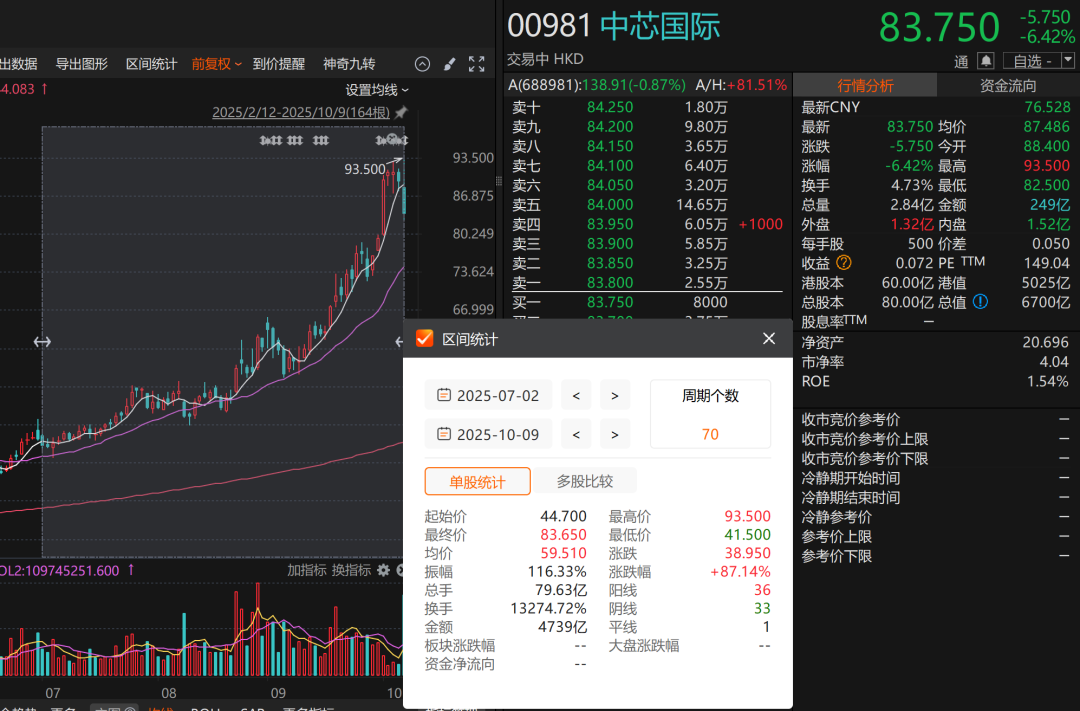The height and width of the screenshot is (711, 1080).
Task: Switch to 多股比较 tab
Action: 584,481
